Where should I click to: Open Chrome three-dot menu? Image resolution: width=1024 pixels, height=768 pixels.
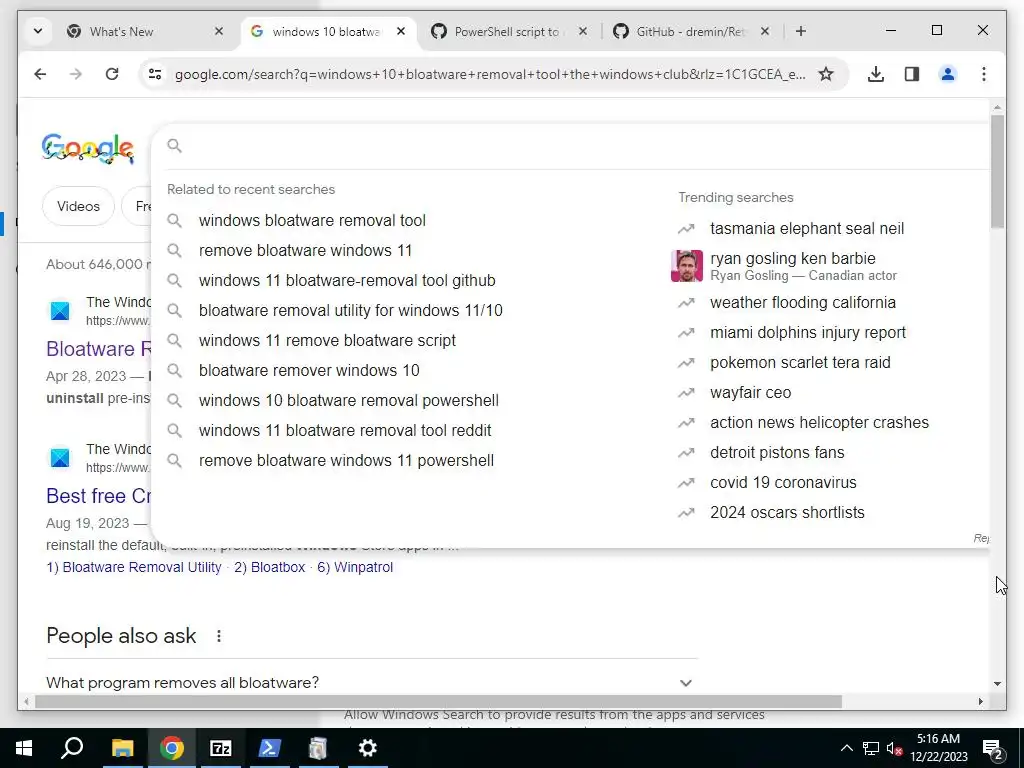point(984,74)
